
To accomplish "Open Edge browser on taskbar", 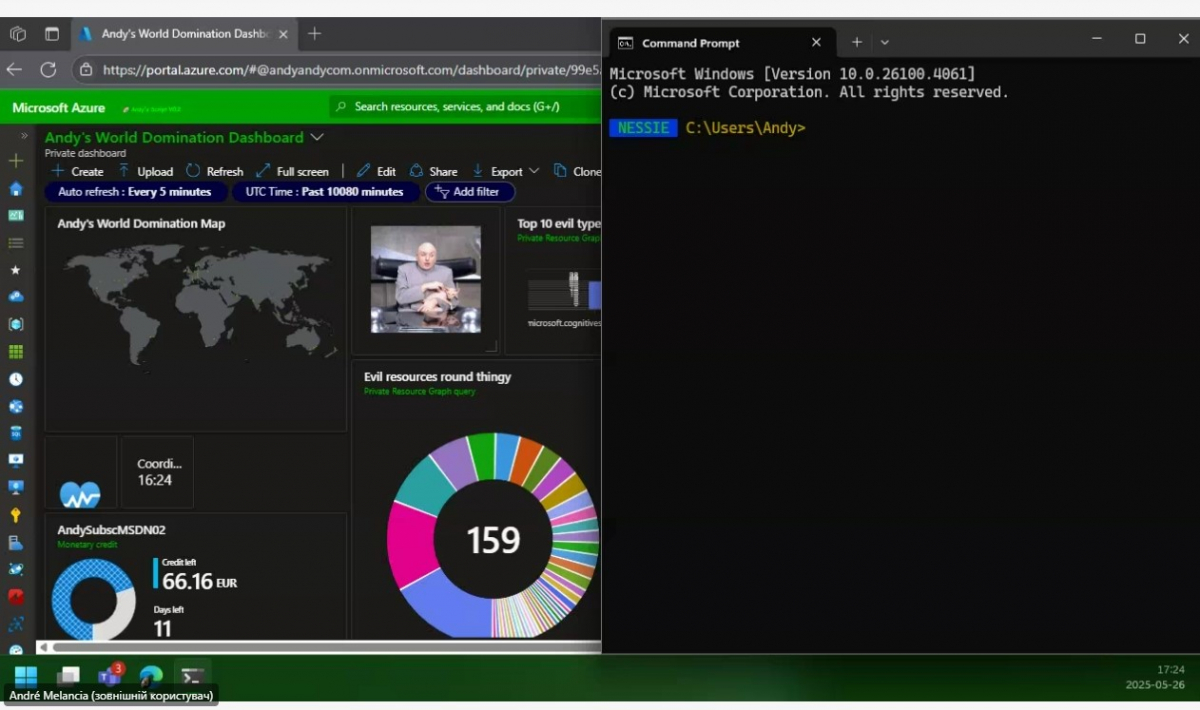I will click(151, 677).
